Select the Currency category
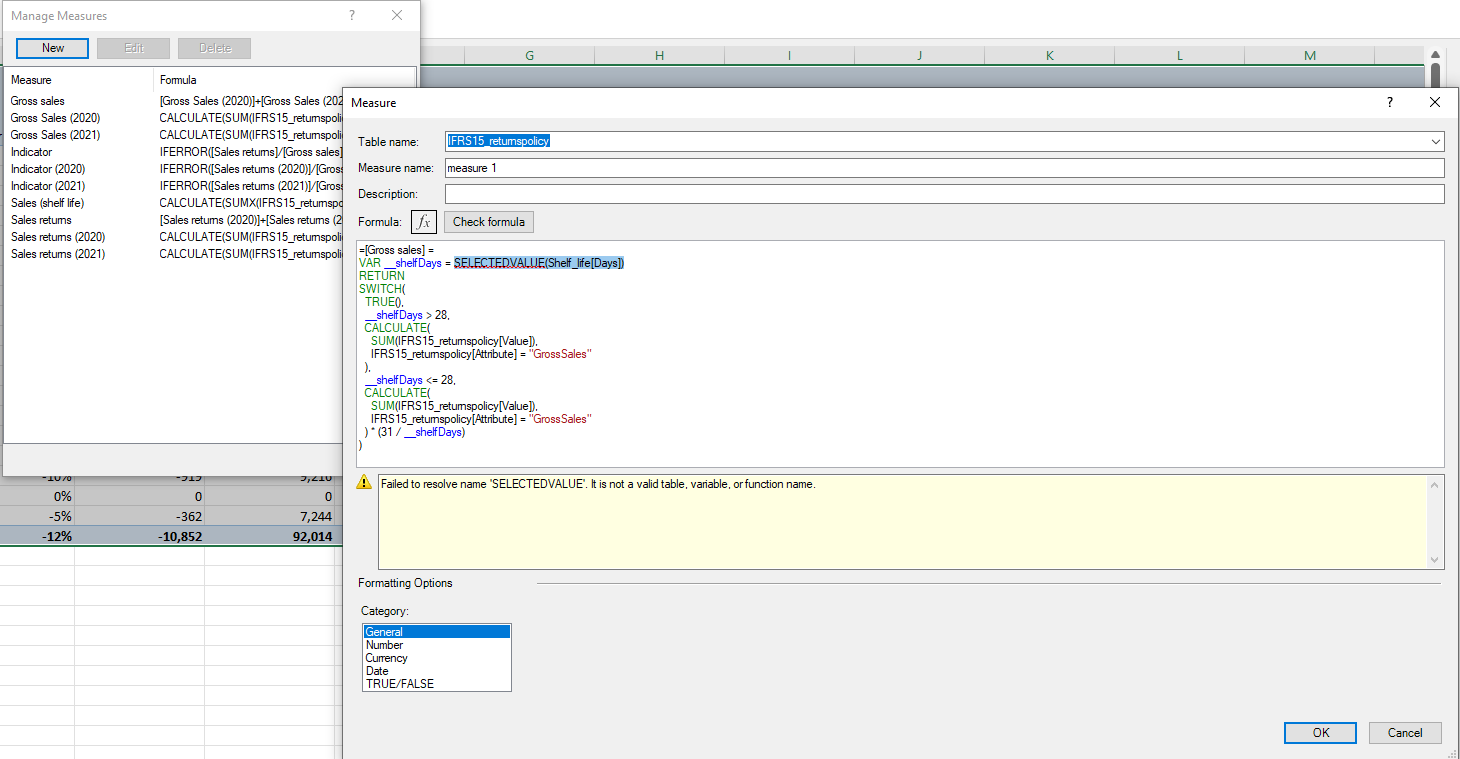Viewport: 1460px width, 759px height. 437,658
